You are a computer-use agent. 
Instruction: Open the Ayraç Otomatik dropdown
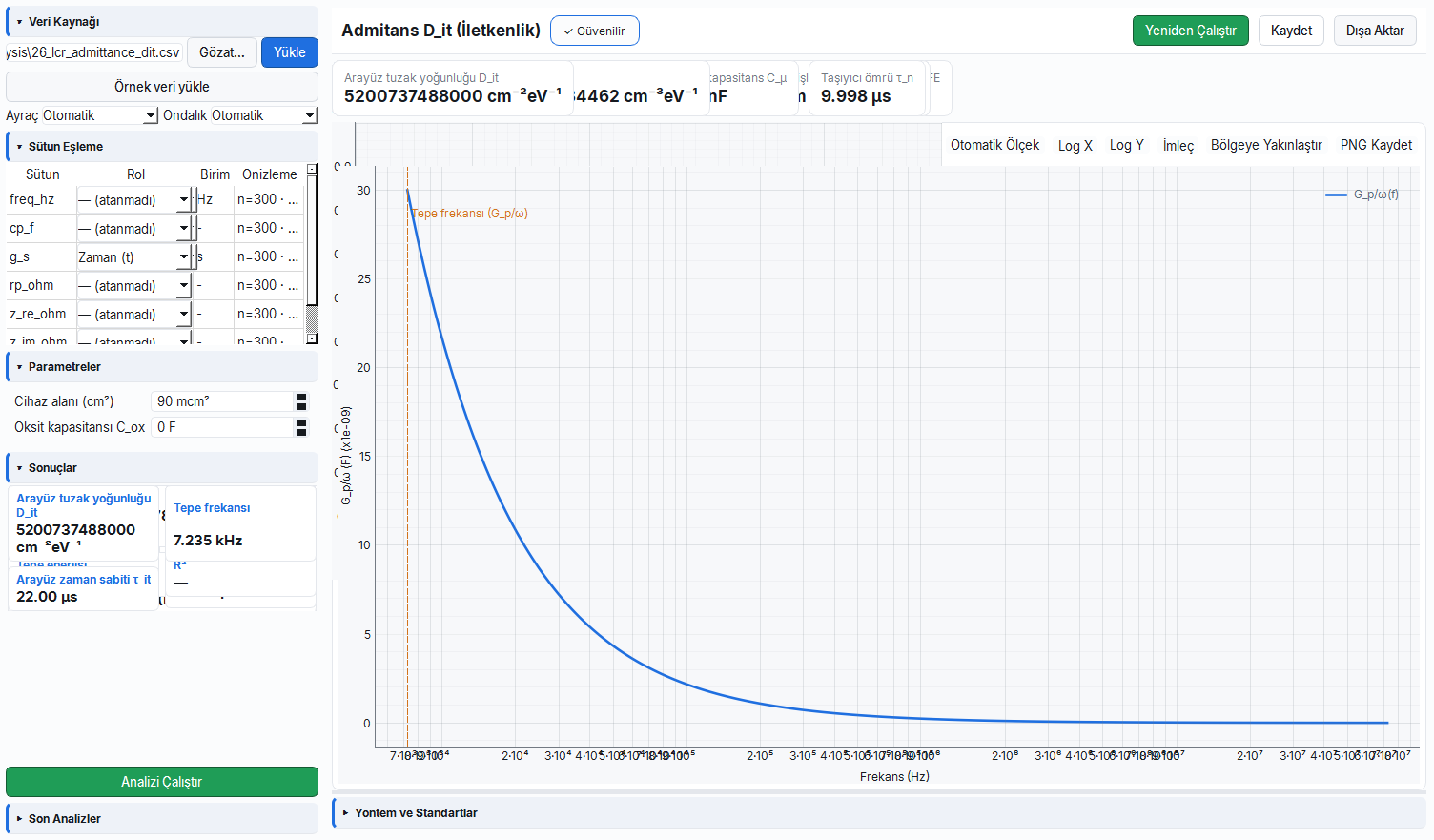pyautogui.click(x=99, y=115)
